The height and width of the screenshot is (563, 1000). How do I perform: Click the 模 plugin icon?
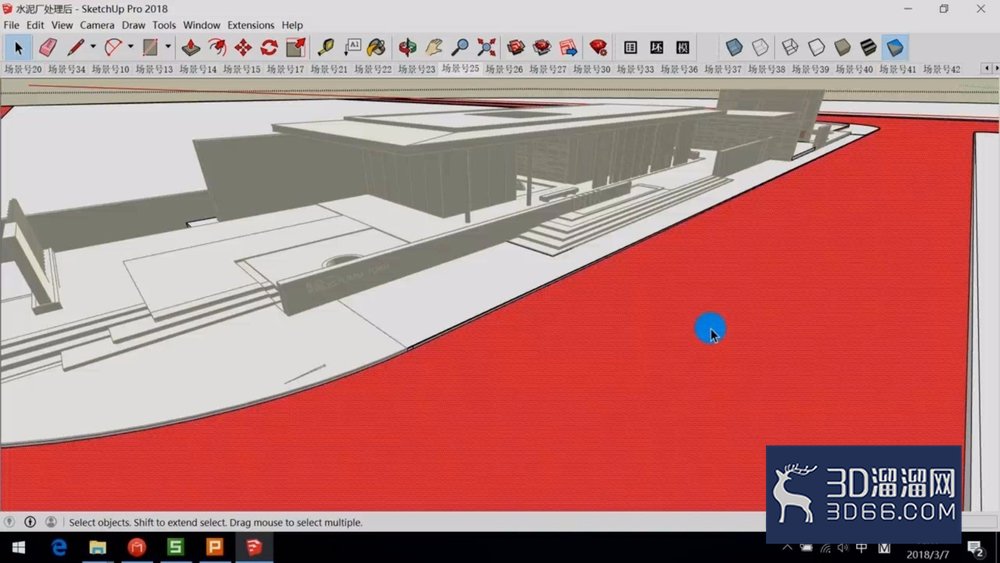click(682, 47)
